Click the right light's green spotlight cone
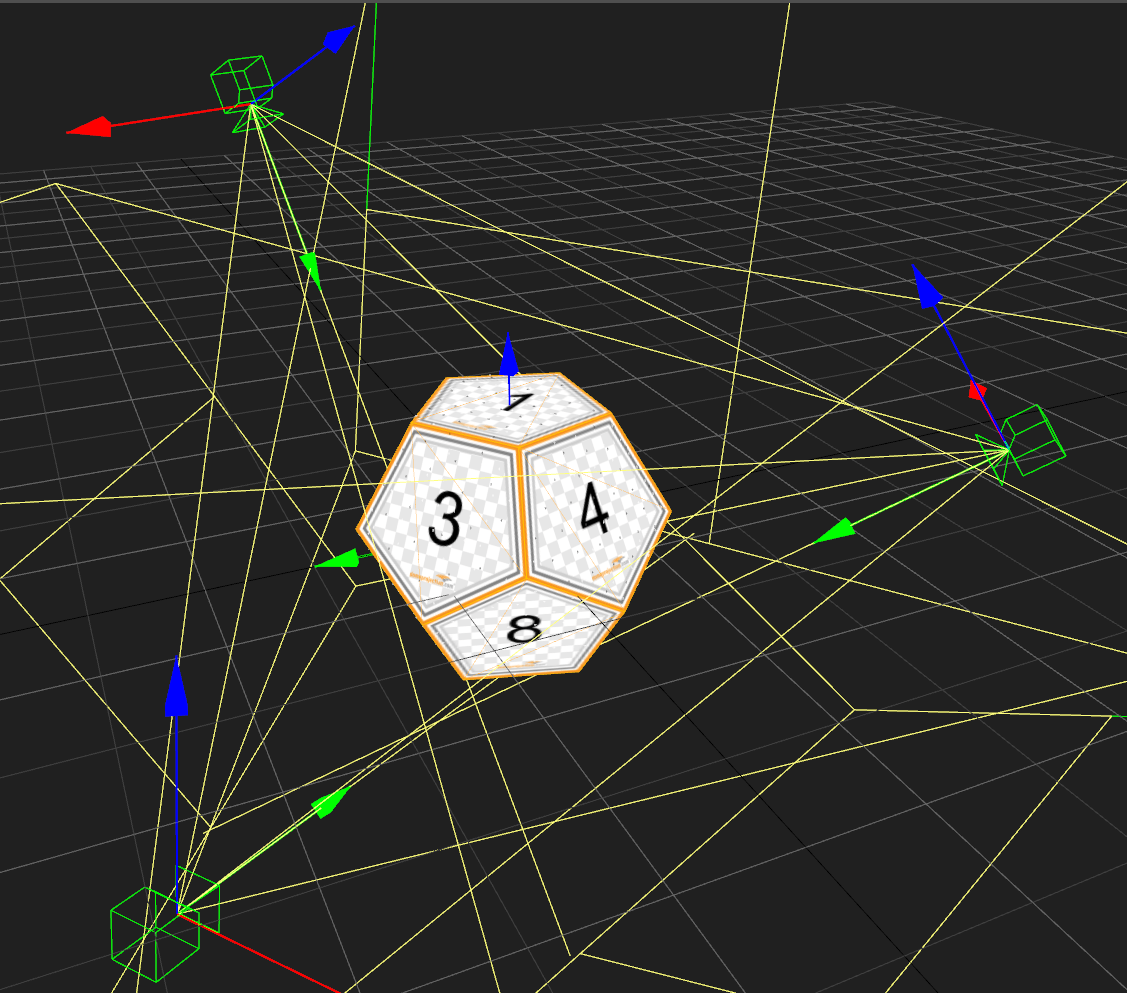Screen dimensions: 1127x993 click(993, 458)
